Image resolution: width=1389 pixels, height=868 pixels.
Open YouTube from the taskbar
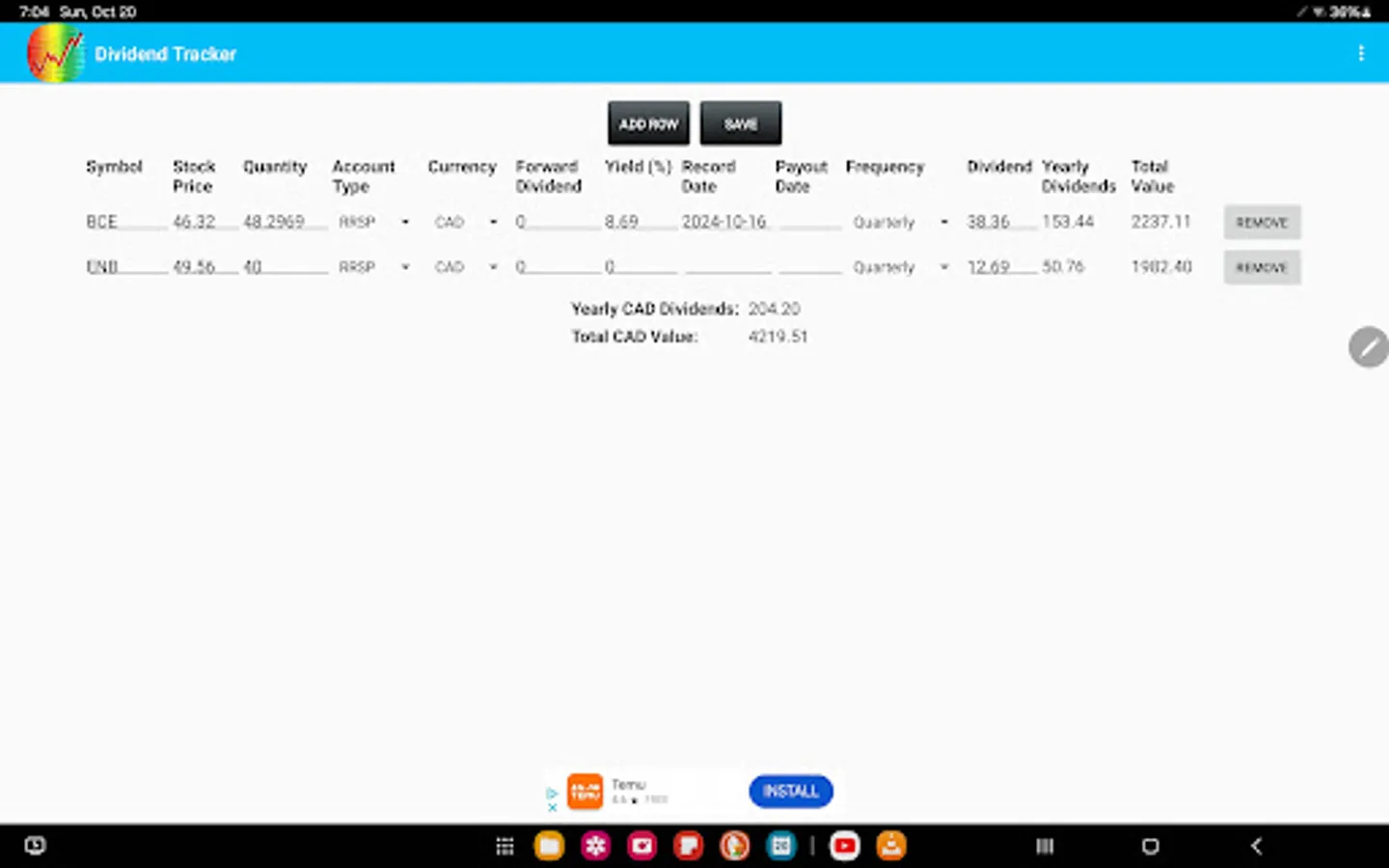844,846
